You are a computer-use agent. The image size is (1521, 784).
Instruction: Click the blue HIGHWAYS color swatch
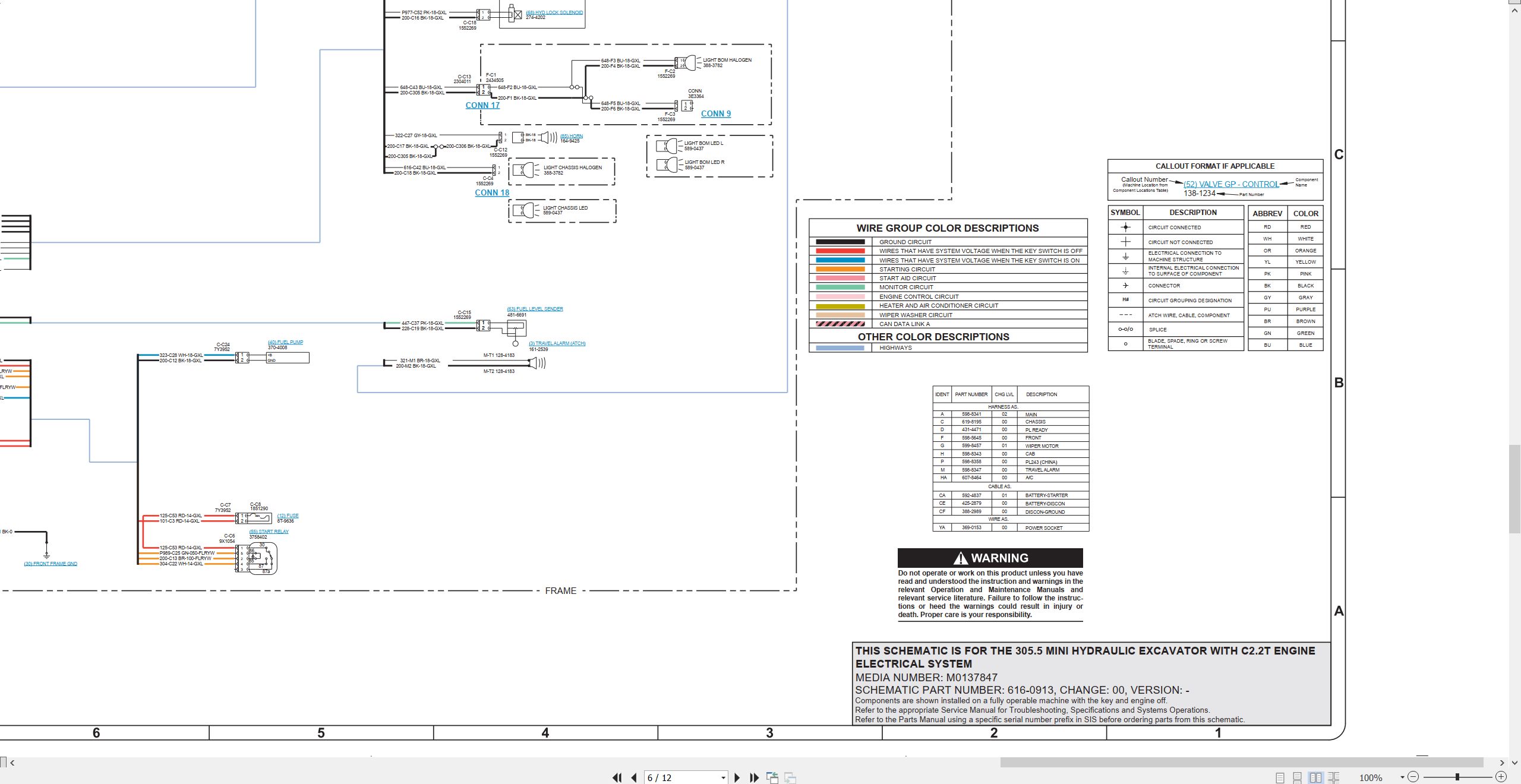pyautogui.click(x=840, y=348)
